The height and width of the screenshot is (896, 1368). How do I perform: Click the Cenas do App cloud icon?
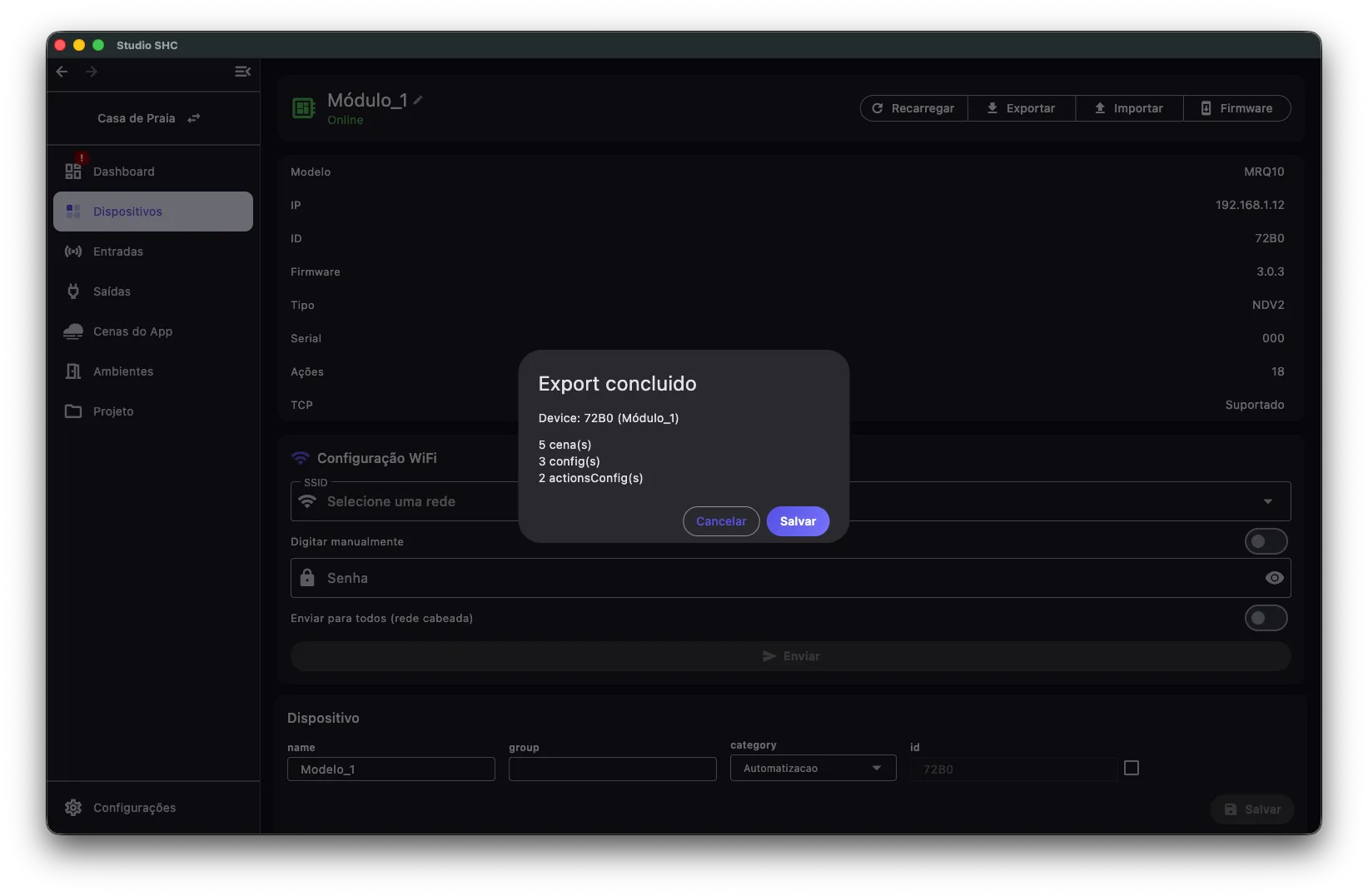point(73,331)
